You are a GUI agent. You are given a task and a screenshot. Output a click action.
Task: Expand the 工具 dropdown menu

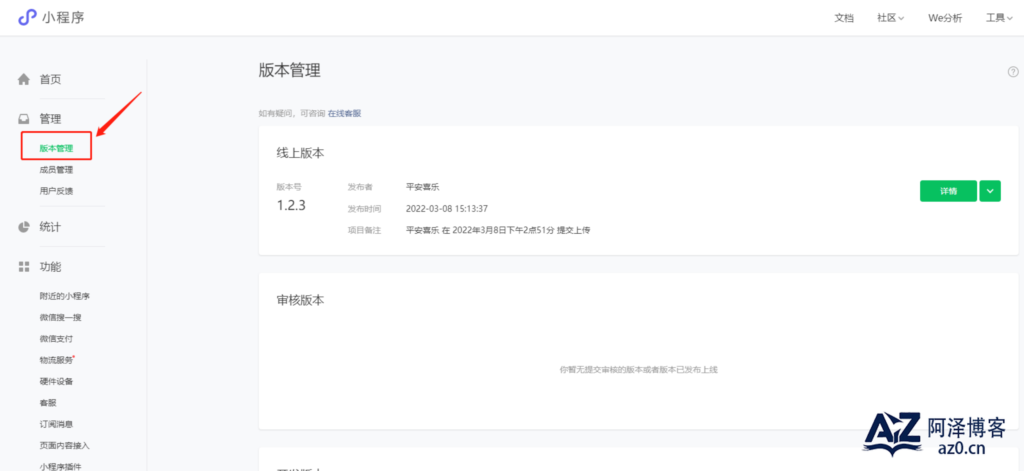[999, 18]
